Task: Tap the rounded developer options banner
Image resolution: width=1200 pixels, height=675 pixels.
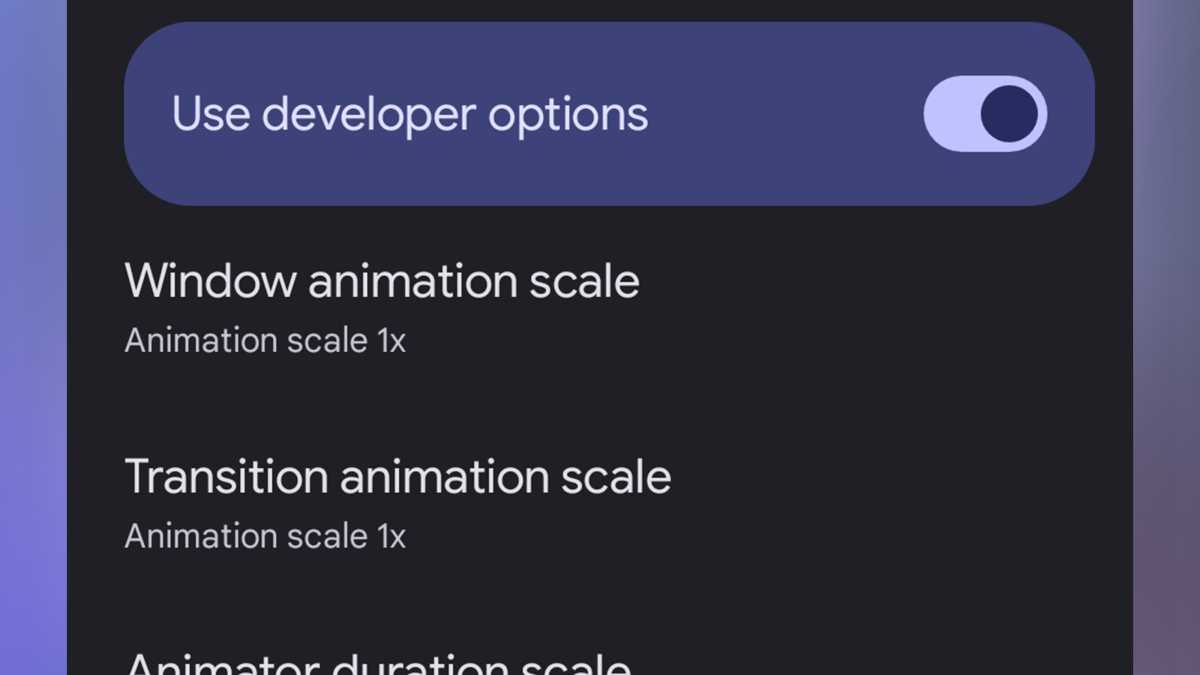Action: pos(609,113)
